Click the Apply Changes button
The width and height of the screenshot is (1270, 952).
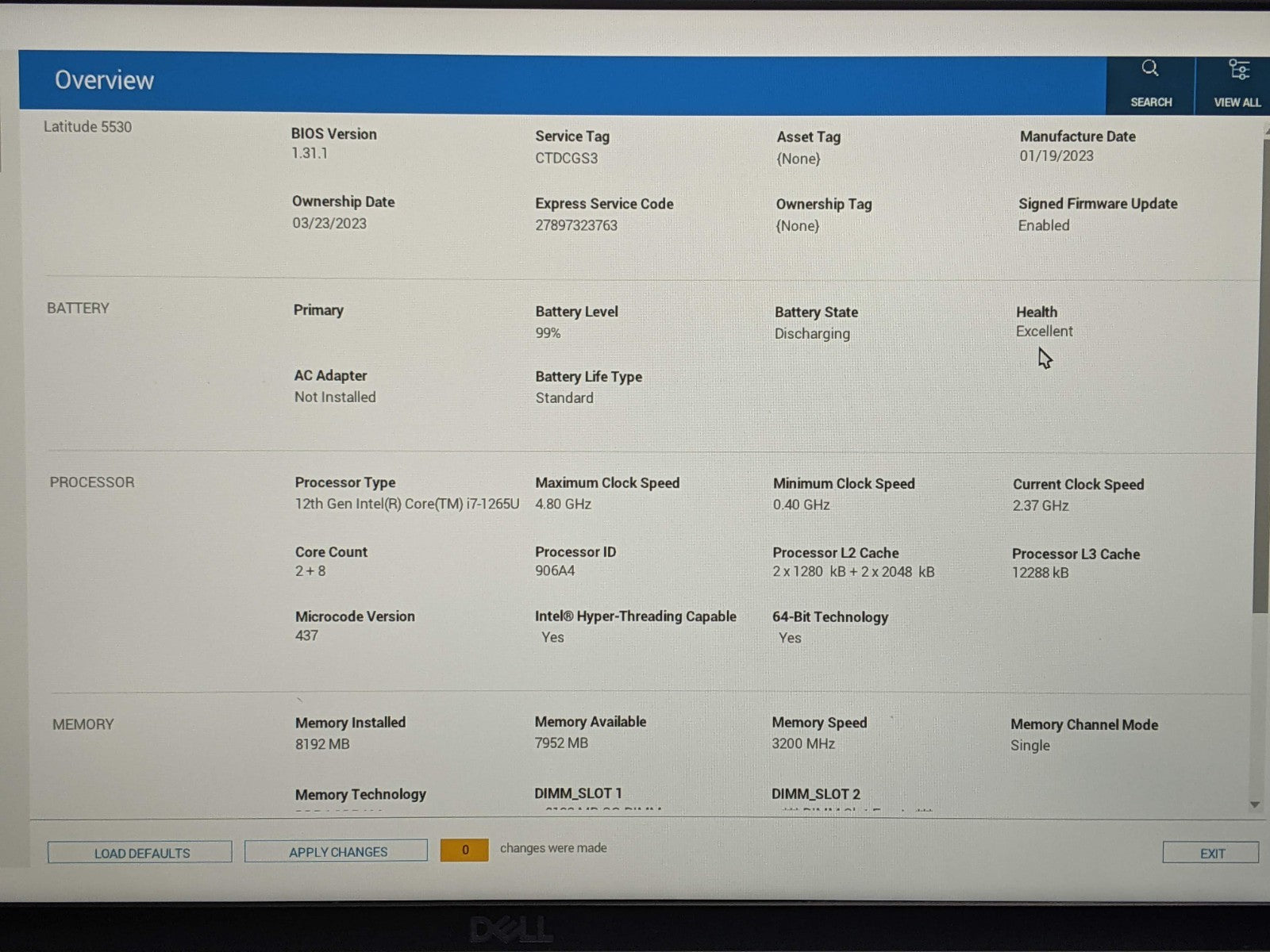point(337,852)
